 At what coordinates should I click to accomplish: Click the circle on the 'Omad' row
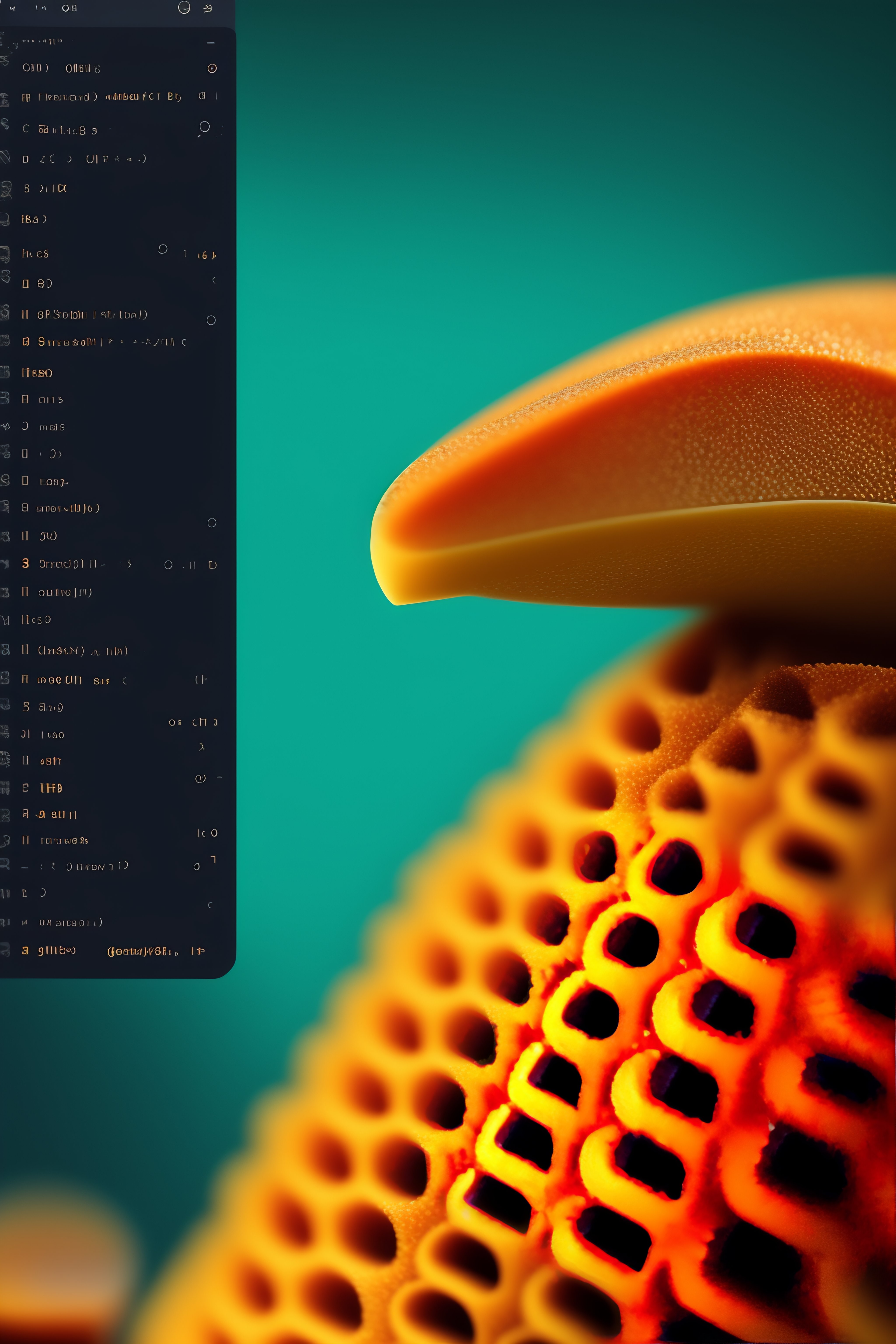pos(169,565)
